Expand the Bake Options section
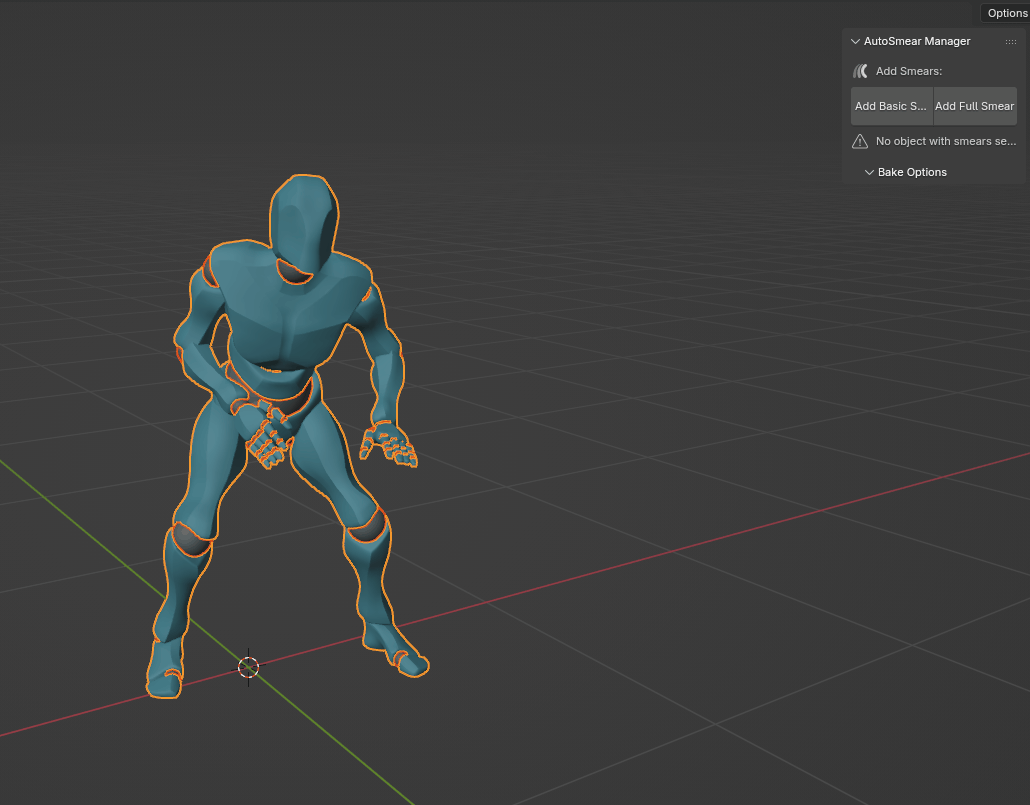This screenshot has height=805, width=1030. (x=869, y=172)
